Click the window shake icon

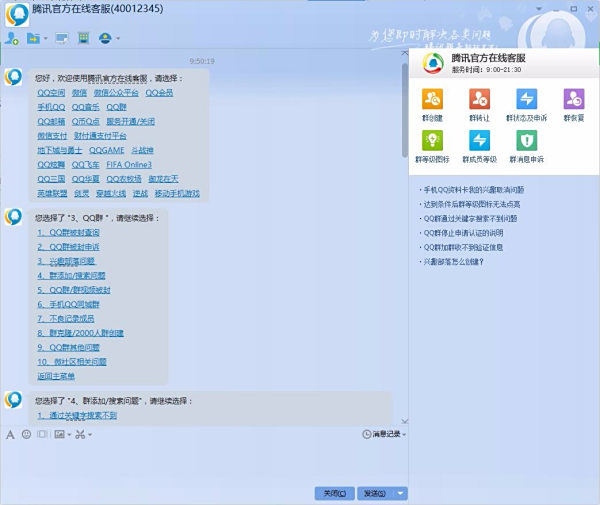click(42, 434)
